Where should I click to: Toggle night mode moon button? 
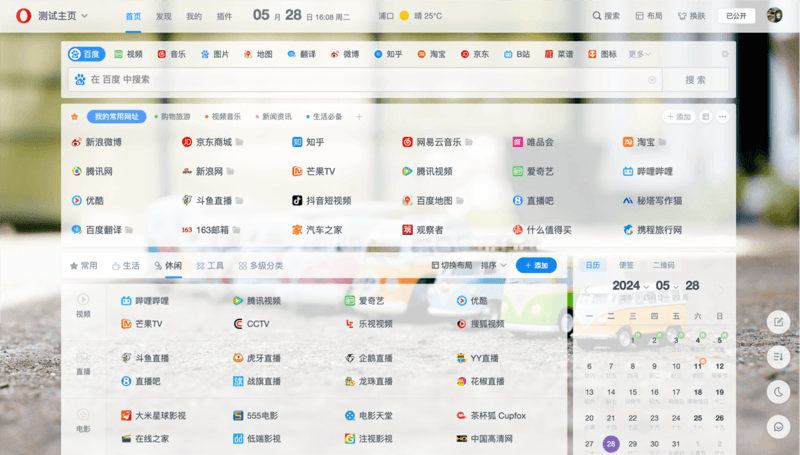(779, 392)
